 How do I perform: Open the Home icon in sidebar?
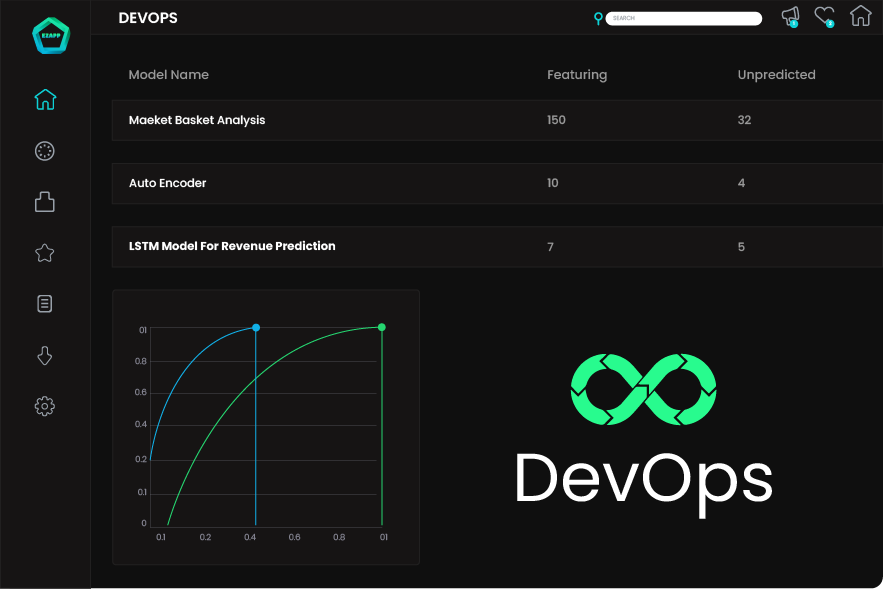point(45,99)
